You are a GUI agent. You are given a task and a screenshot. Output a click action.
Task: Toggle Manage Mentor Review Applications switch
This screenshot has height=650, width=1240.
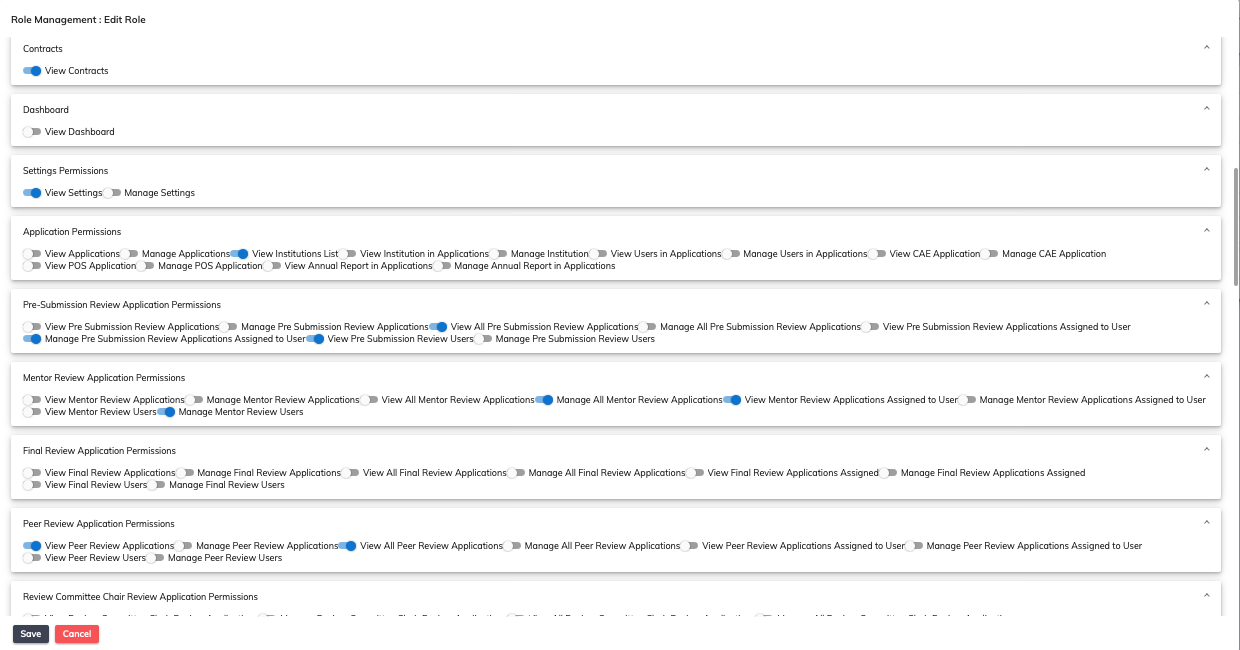pyautogui.click(x=194, y=400)
